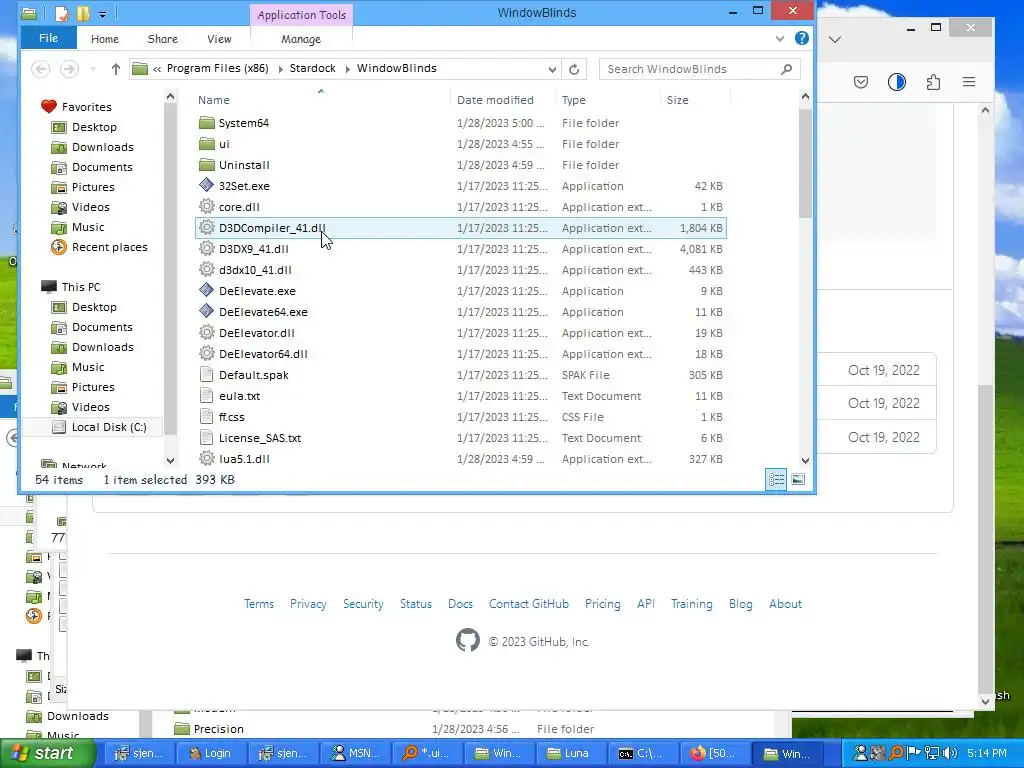Select the DeElevate64.exe icon

tap(206, 312)
